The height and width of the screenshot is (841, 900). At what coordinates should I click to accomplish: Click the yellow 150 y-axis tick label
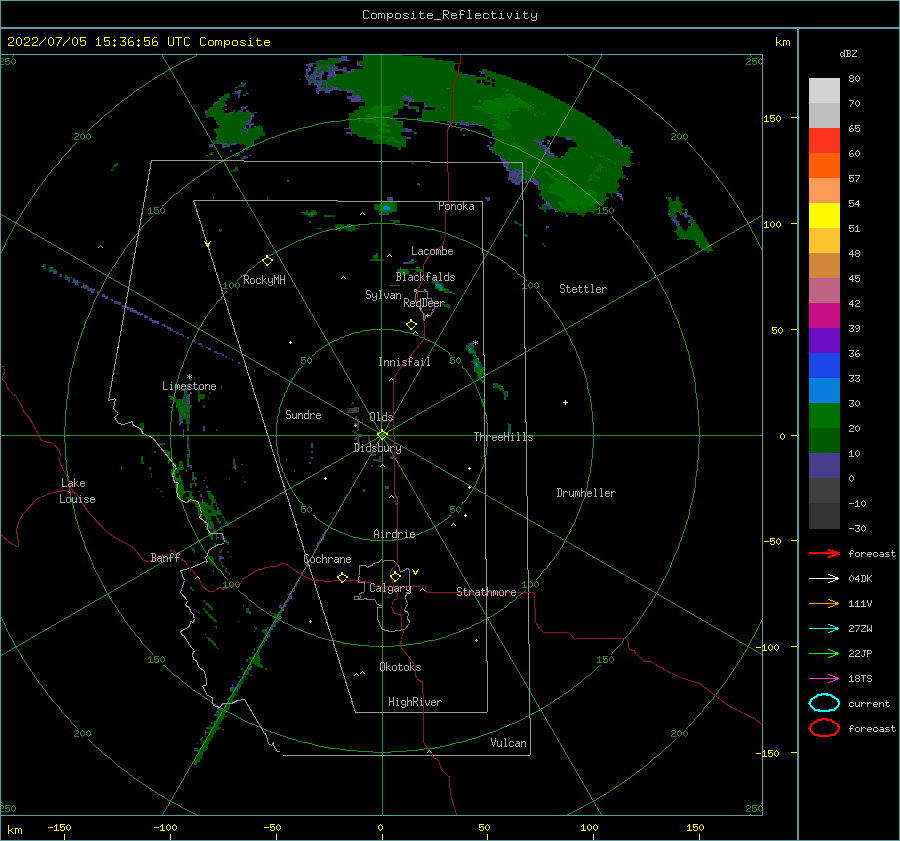[771, 118]
